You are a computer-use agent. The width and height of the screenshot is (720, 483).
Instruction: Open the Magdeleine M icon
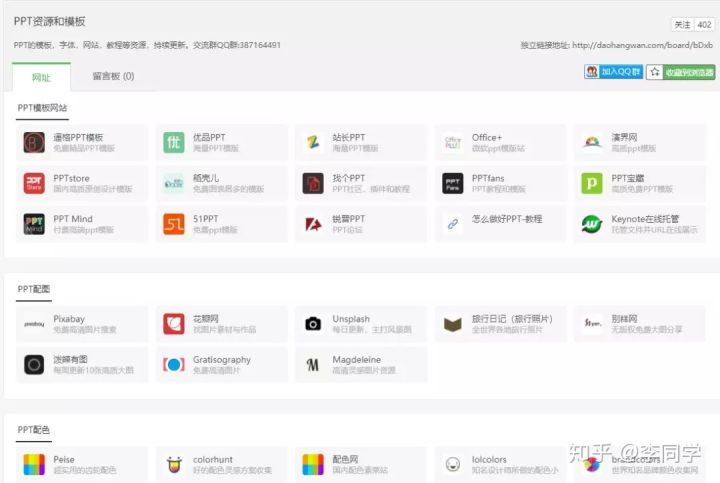click(314, 365)
